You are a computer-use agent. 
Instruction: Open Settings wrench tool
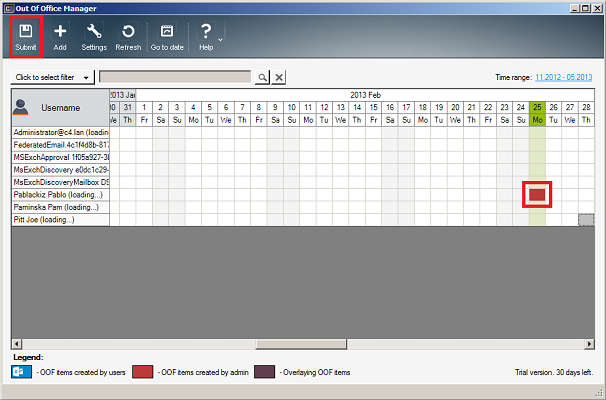[x=94, y=36]
